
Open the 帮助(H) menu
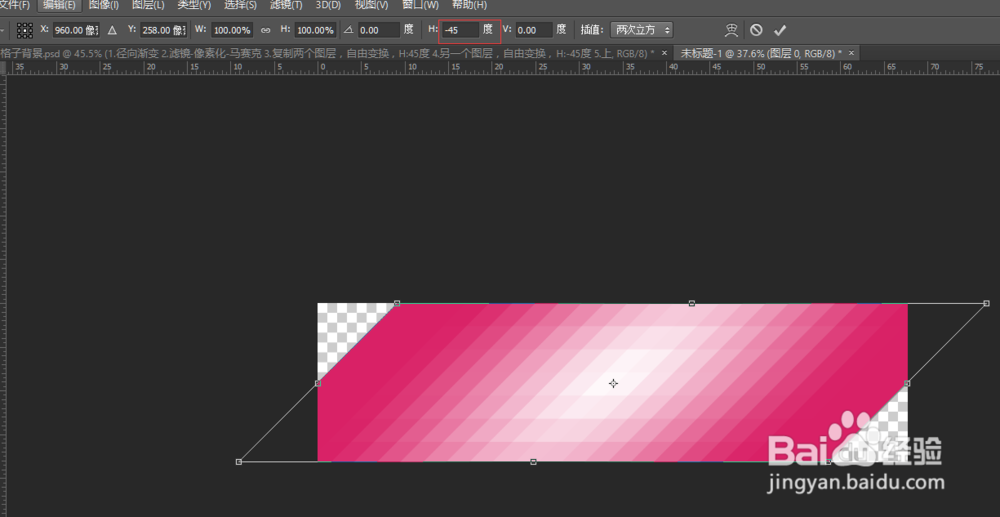(469, 5)
